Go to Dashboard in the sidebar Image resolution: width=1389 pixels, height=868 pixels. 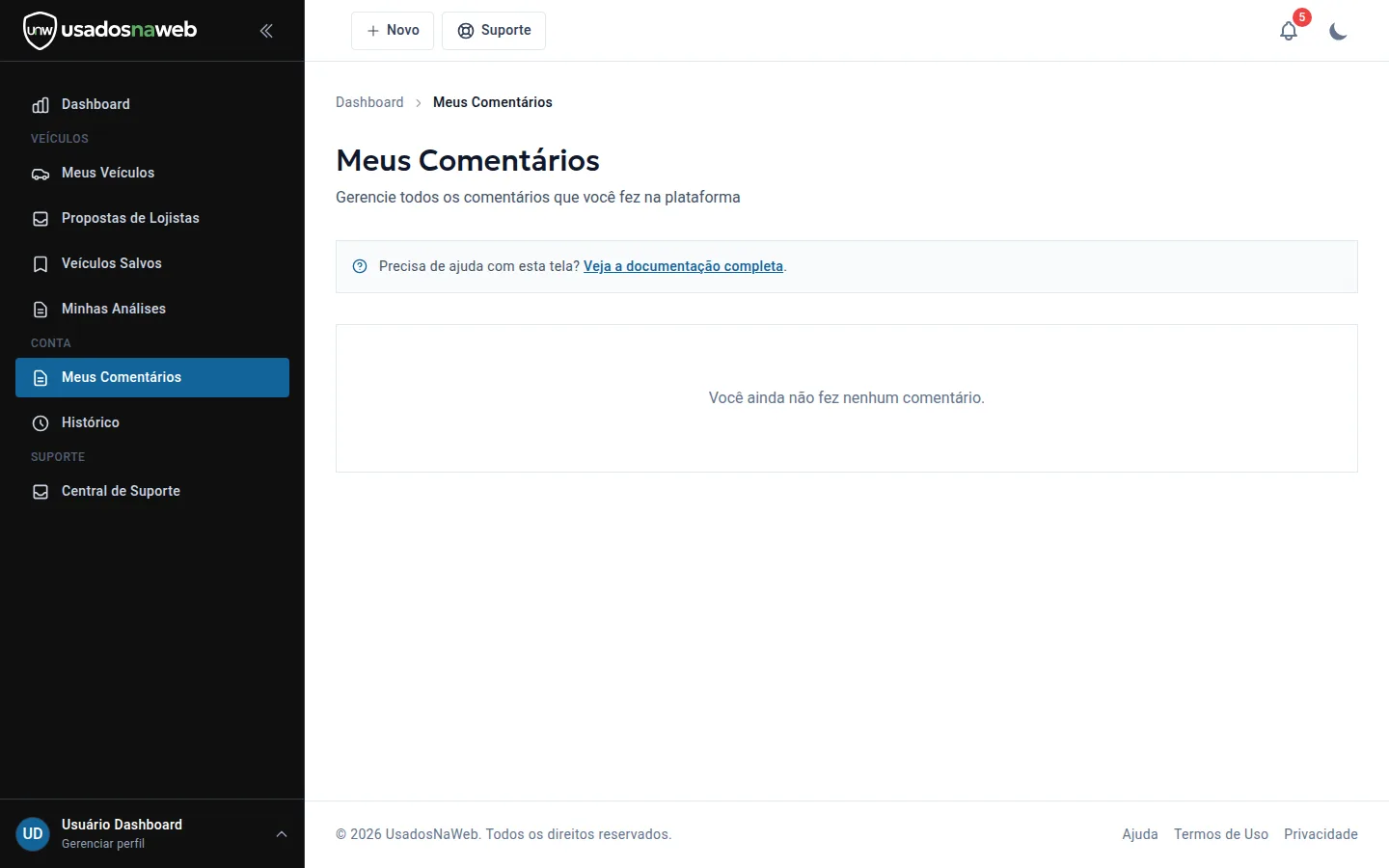tap(152, 104)
